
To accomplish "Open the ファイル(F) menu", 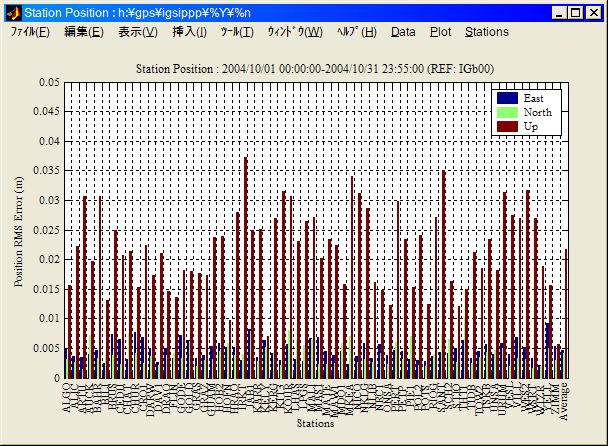I will pyautogui.click(x=30, y=32).
